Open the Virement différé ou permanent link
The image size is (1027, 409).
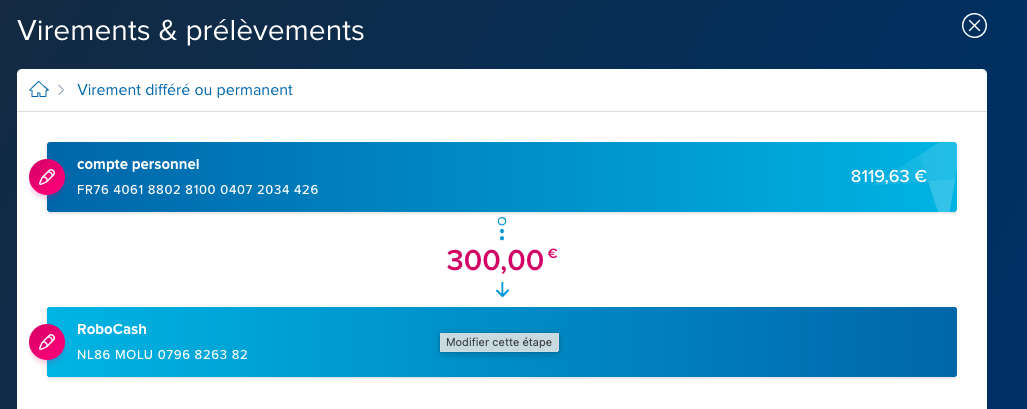click(185, 90)
